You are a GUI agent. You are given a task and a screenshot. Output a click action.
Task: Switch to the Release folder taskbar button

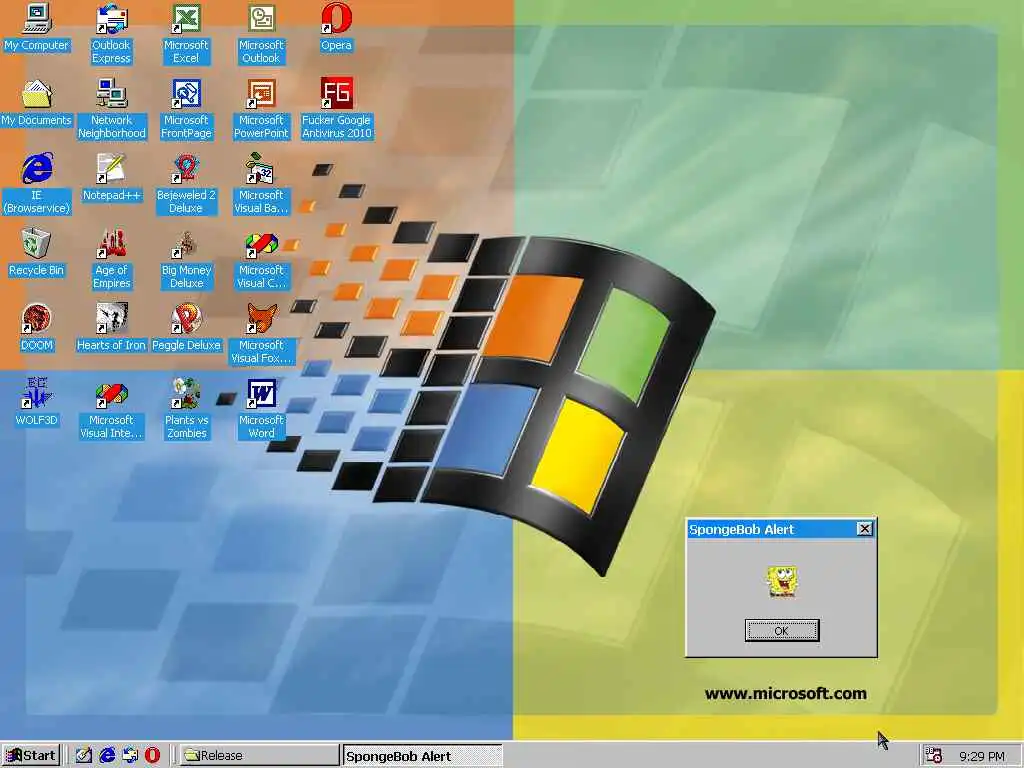259,756
